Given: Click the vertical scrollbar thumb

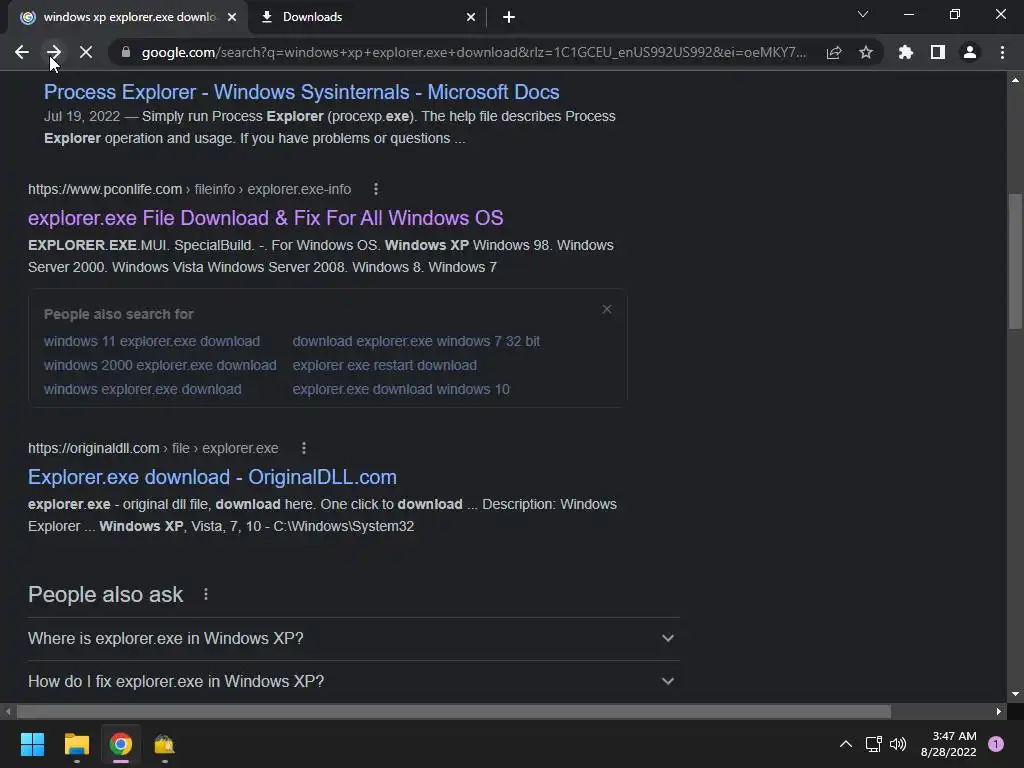Looking at the screenshot, I should [1015, 261].
